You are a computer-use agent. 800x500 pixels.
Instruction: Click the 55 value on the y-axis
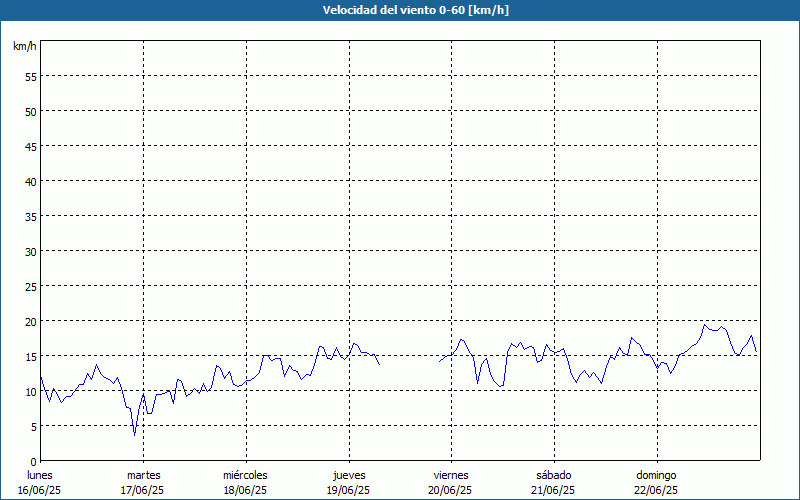30,76
